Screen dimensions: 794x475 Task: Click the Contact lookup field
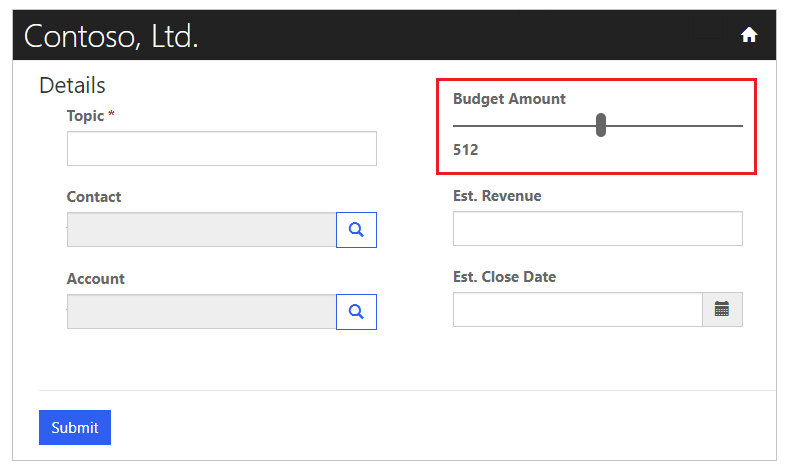[201, 230]
